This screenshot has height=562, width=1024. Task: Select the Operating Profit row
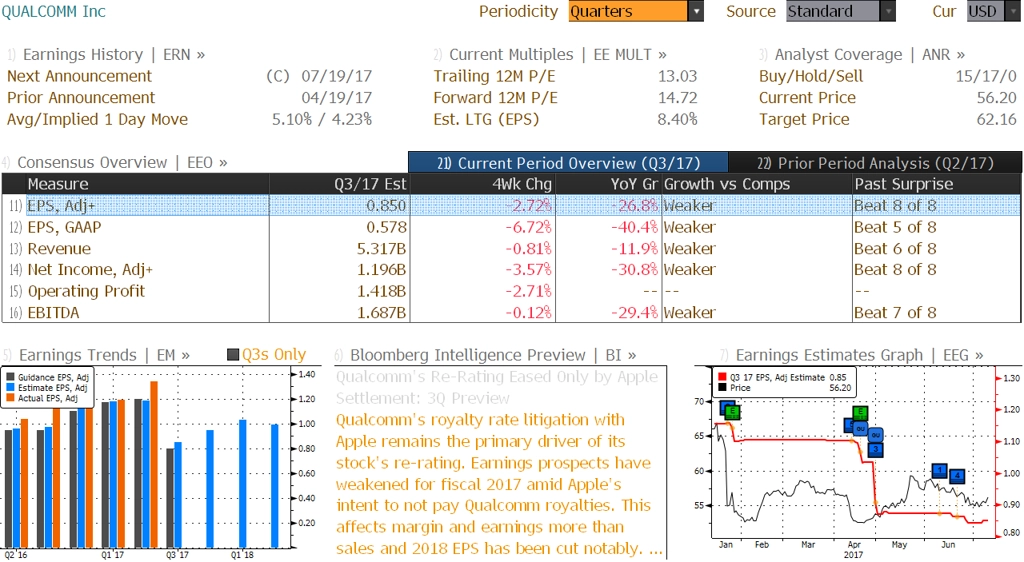point(511,291)
